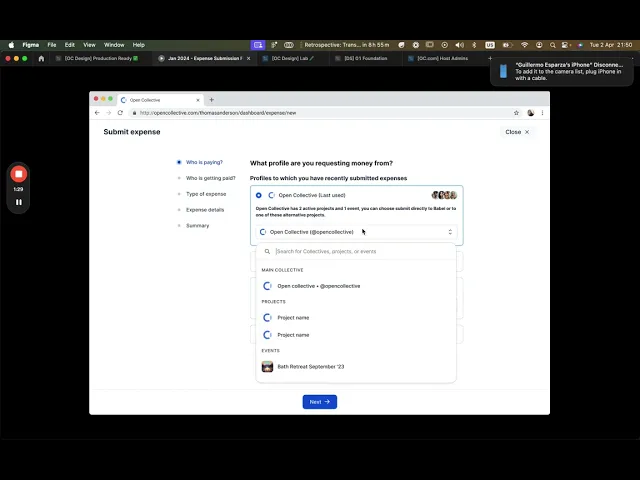Viewport: 640px width, 480px height.
Task: Bookmark the page with the star icon
Action: 516,113
